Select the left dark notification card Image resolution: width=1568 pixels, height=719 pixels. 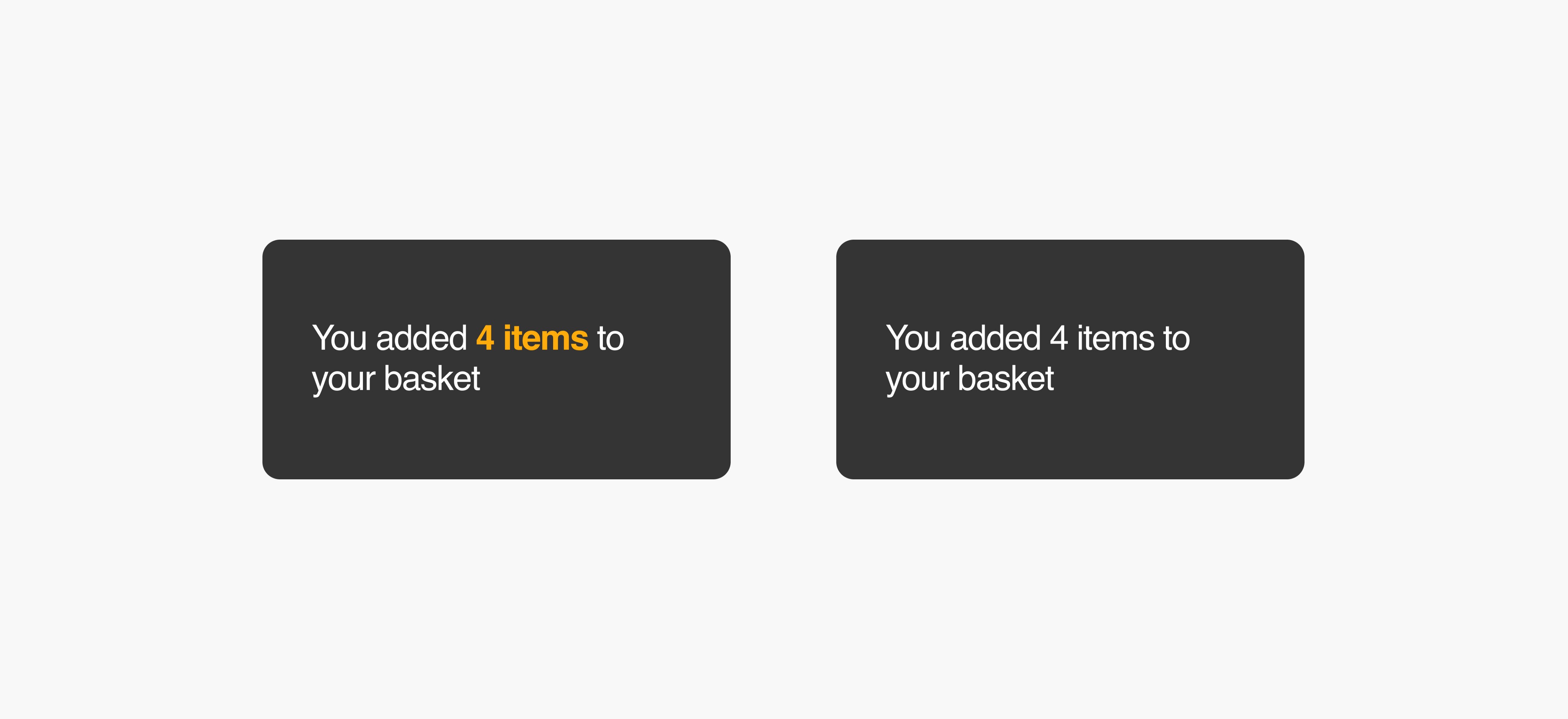(496, 359)
